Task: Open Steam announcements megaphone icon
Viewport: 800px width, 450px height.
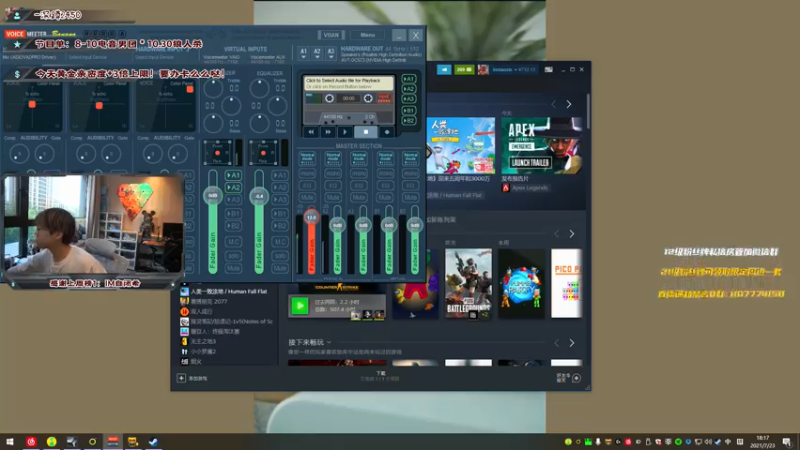Action: 444,69
